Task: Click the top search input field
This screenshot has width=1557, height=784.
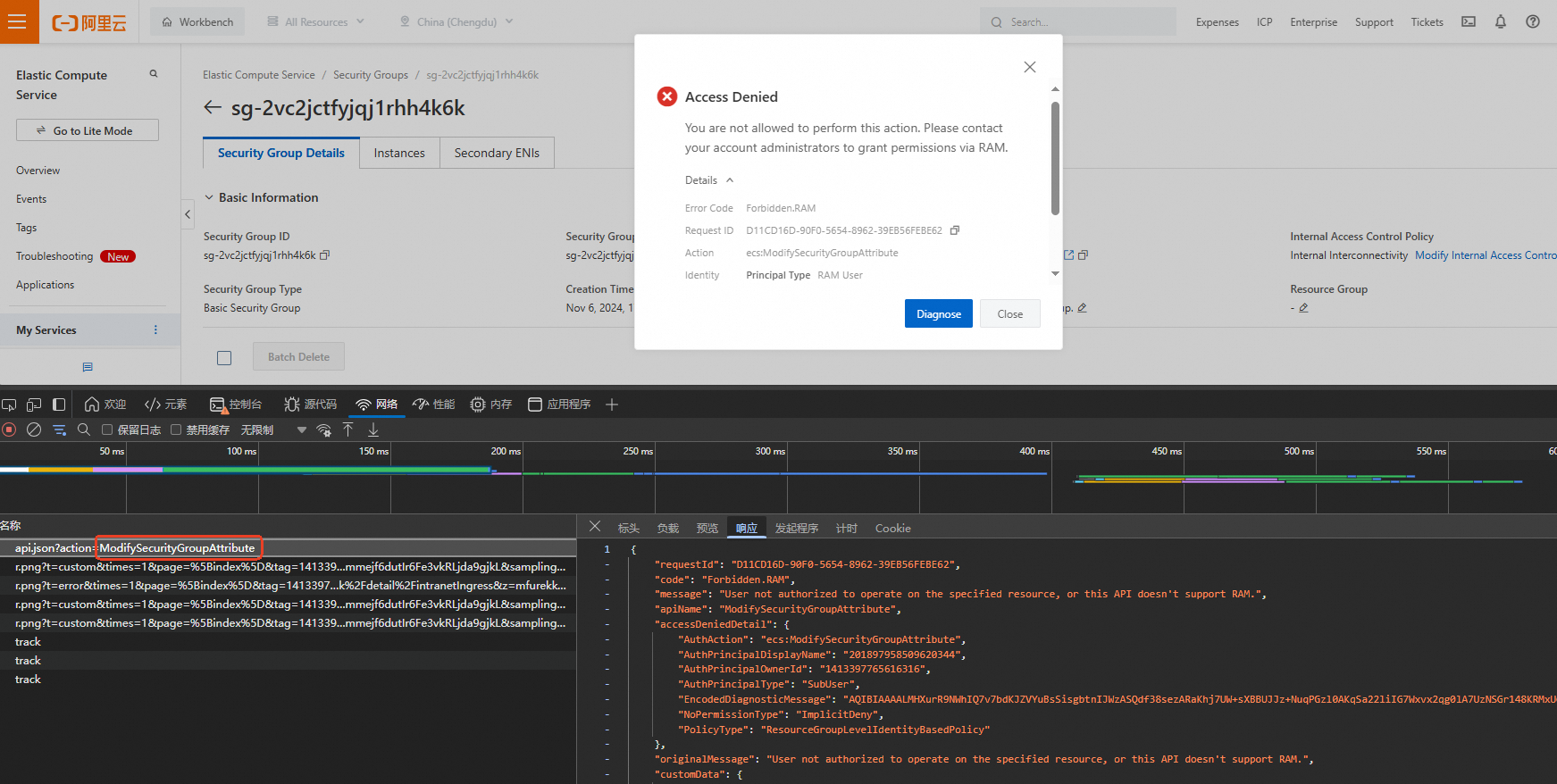Action: coord(1078,21)
